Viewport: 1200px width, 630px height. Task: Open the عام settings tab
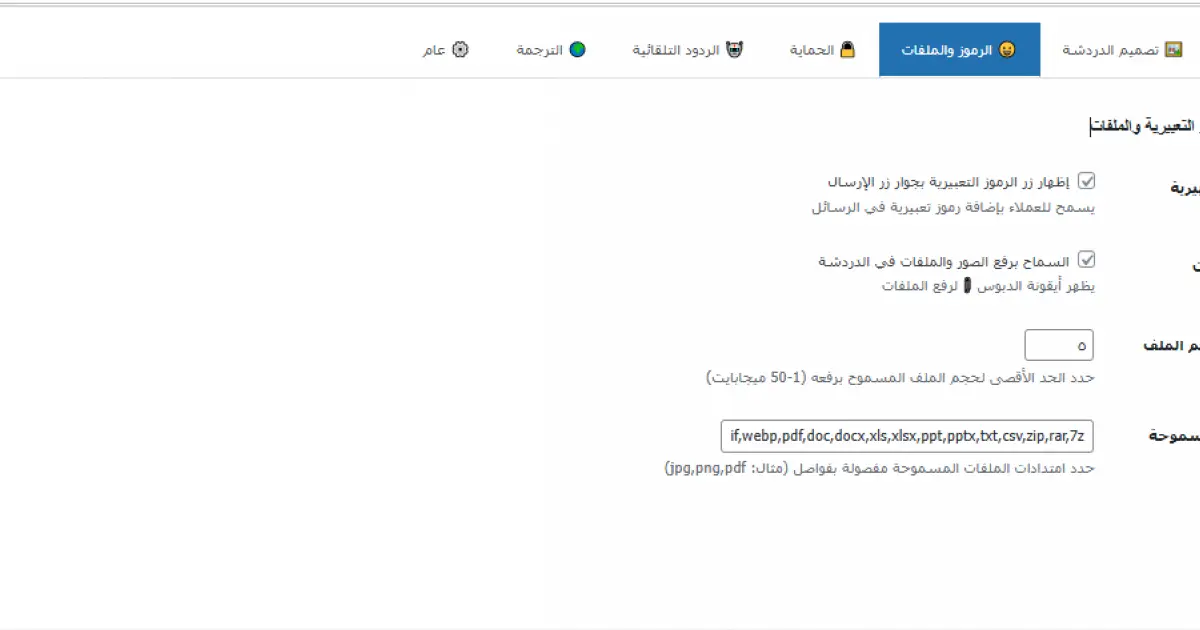(x=445, y=50)
